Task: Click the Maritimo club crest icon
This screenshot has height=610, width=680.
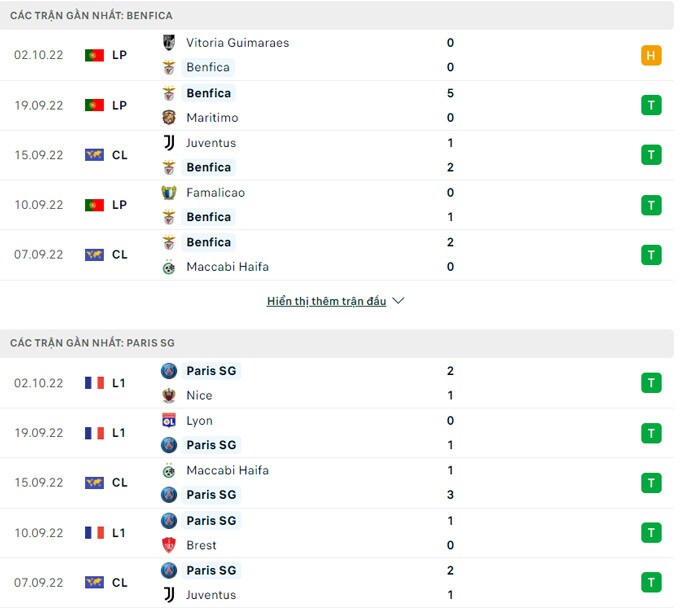Action: click(169, 118)
